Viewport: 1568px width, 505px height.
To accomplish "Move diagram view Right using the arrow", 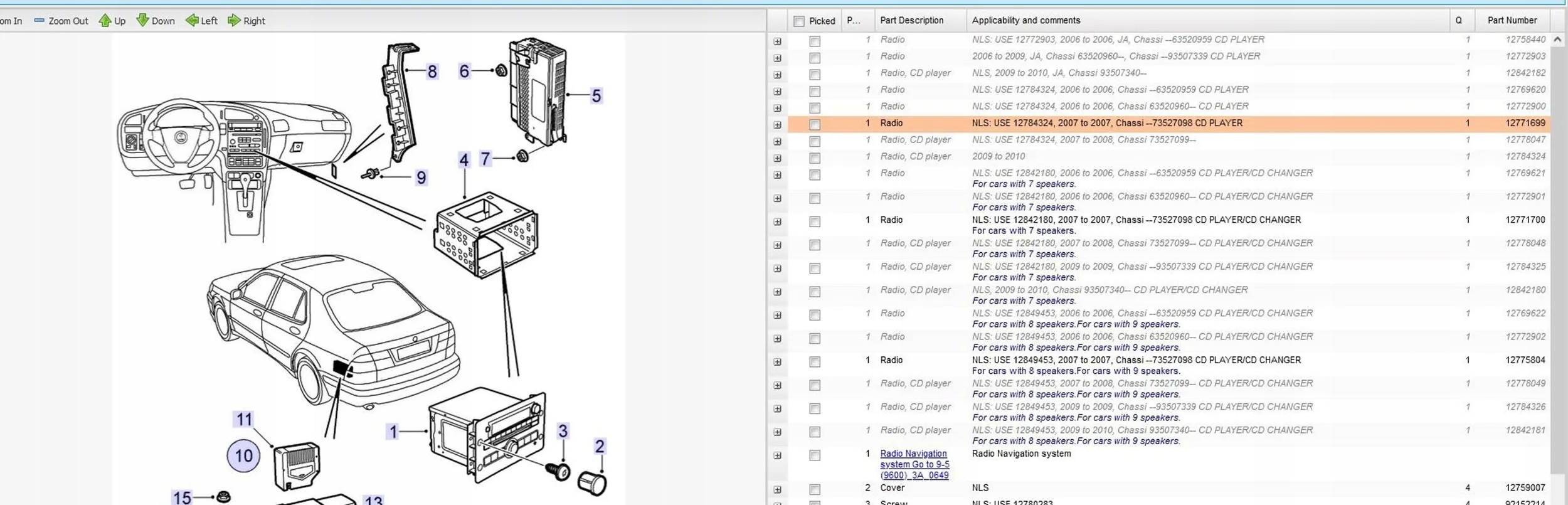I will pyautogui.click(x=246, y=21).
